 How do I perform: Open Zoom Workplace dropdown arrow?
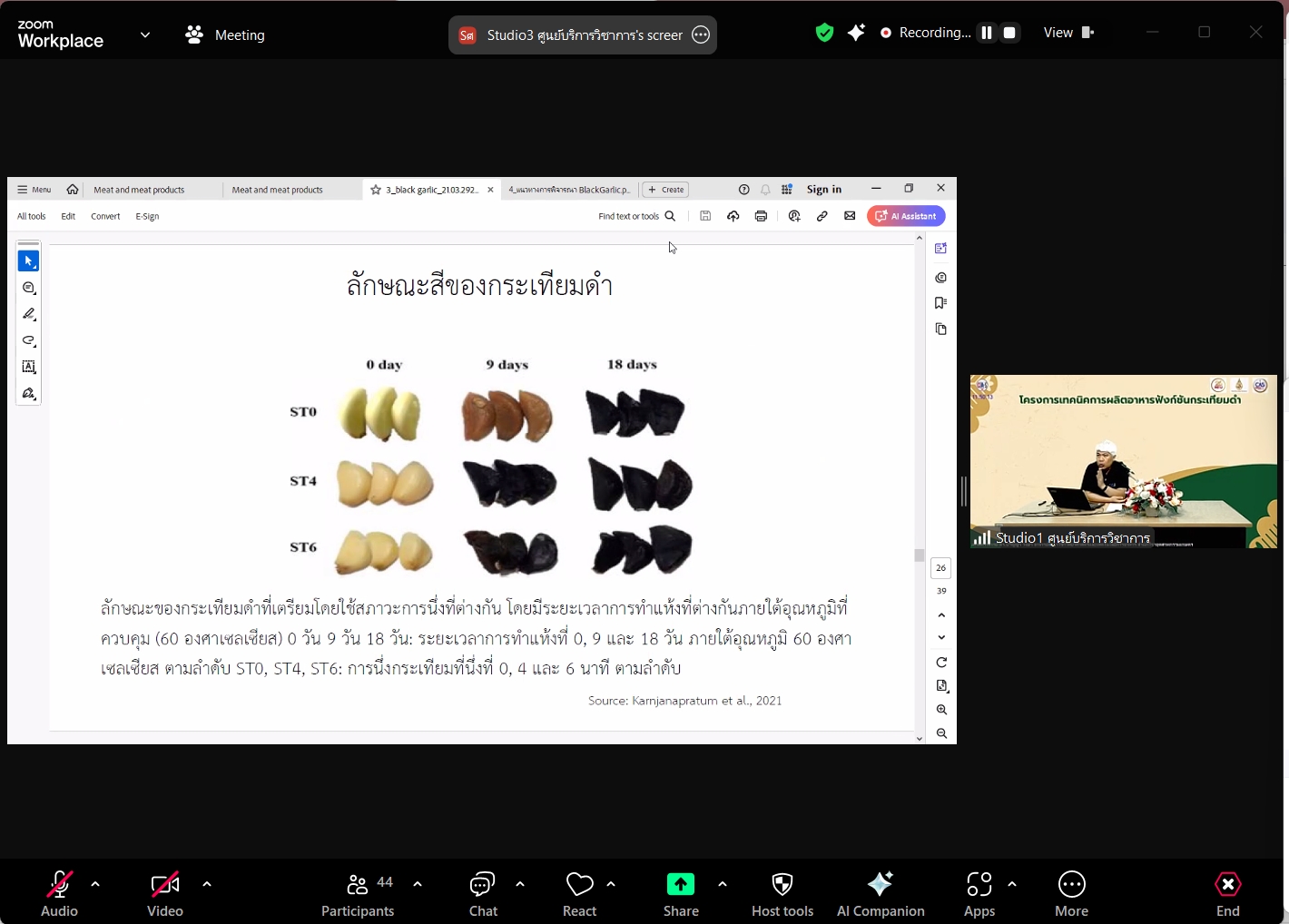pyautogui.click(x=145, y=35)
